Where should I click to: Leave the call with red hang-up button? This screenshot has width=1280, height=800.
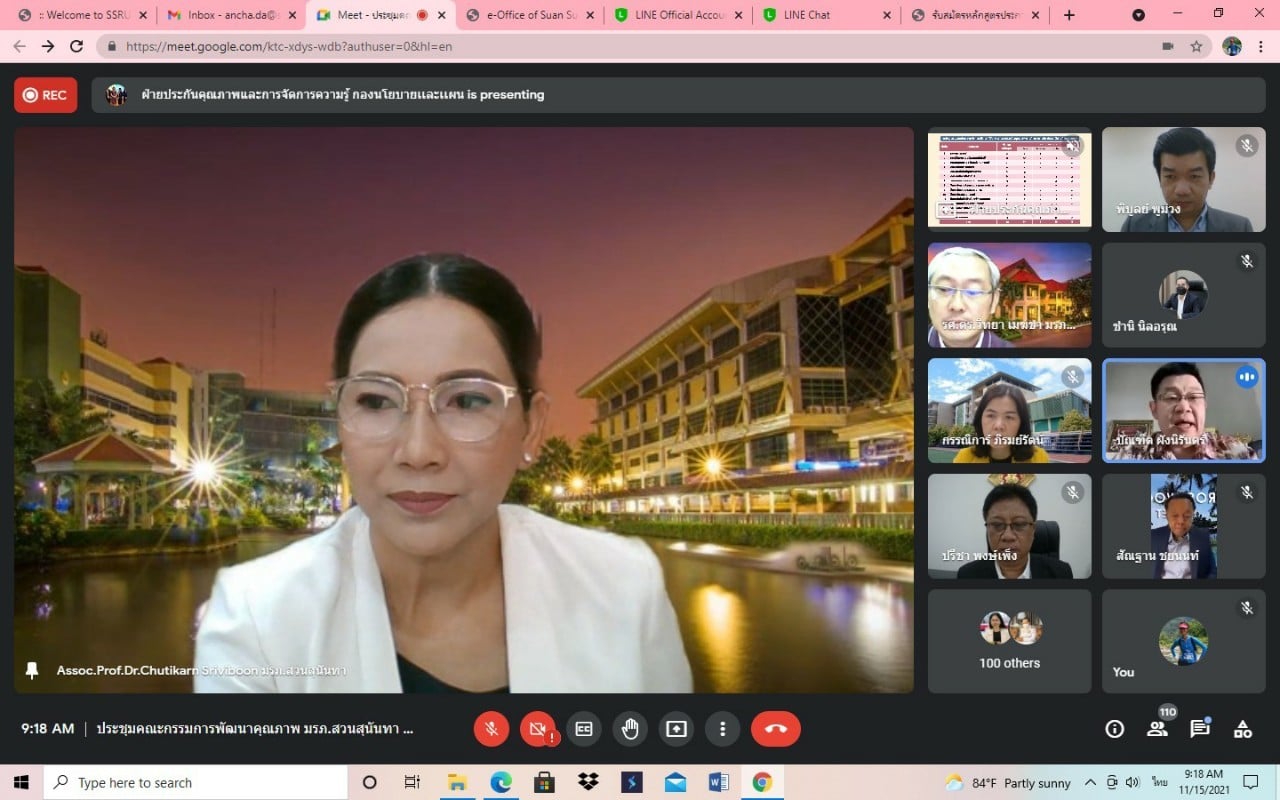coord(775,729)
